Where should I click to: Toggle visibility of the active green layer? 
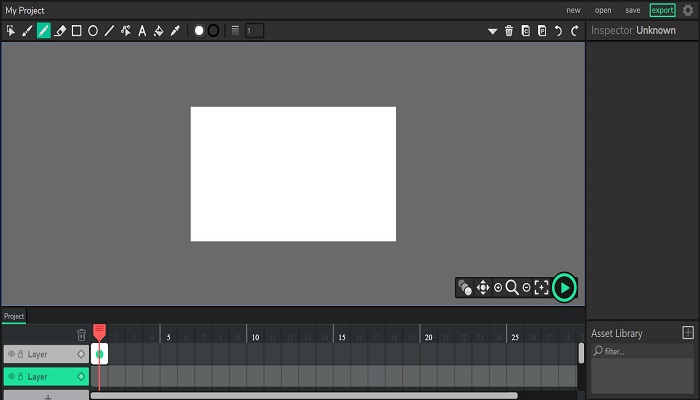coord(11,377)
